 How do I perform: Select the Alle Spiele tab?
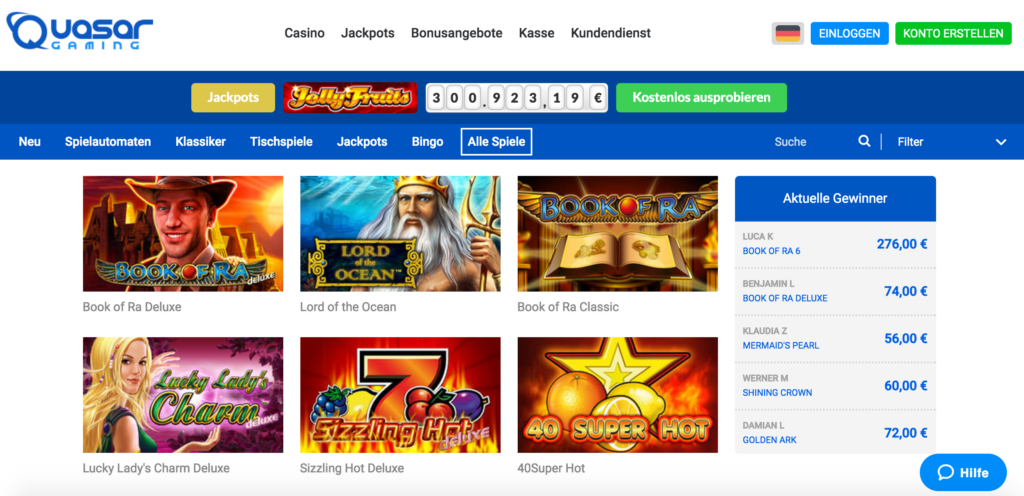(x=496, y=142)
